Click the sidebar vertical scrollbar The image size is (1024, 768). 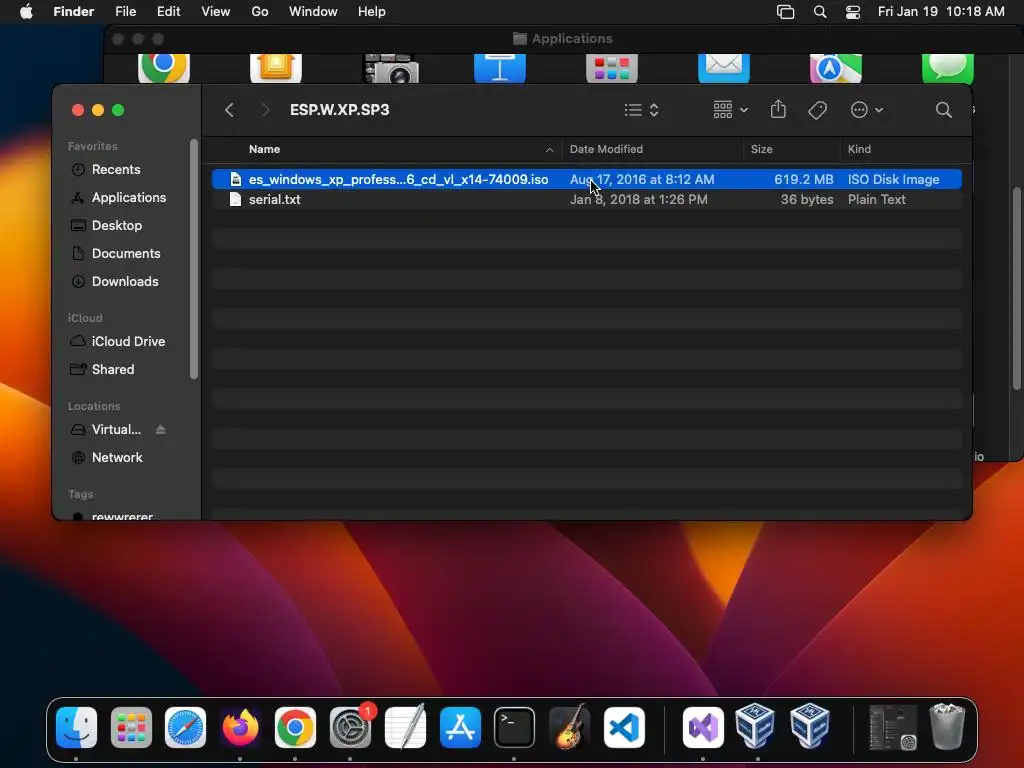click(193, 259)
